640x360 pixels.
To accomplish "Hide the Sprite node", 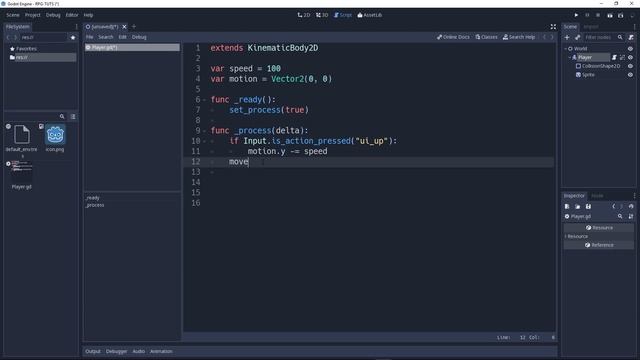I will [x=630, y=75].
